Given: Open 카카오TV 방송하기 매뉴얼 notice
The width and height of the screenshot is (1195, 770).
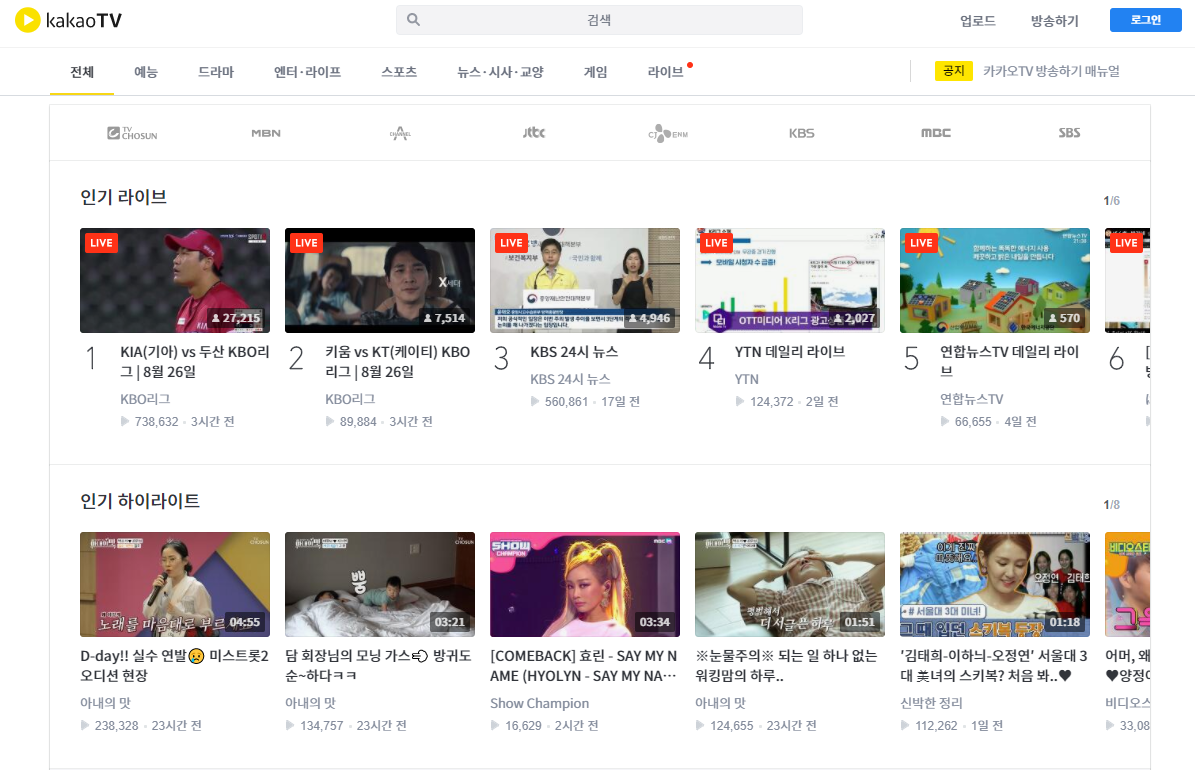Looking at the screenshot, I should tap(1051, 71).
